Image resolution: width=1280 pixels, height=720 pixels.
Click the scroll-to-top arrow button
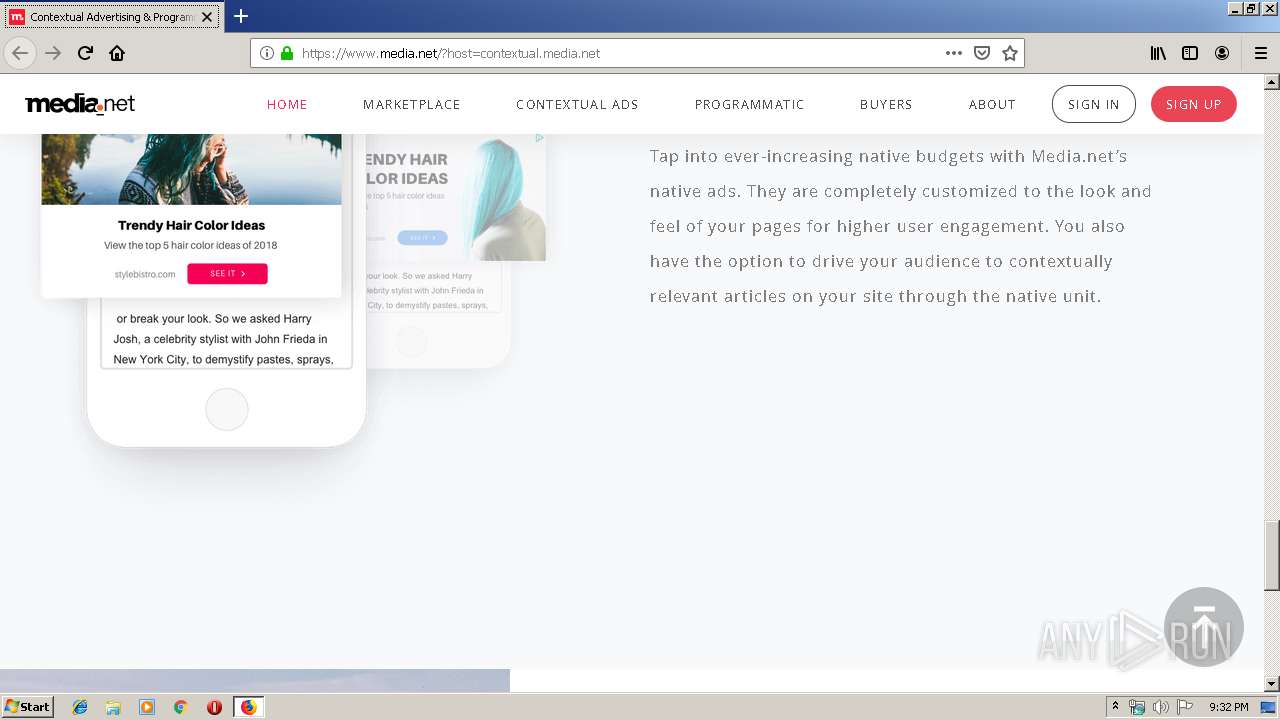[x=1204, y=627]
